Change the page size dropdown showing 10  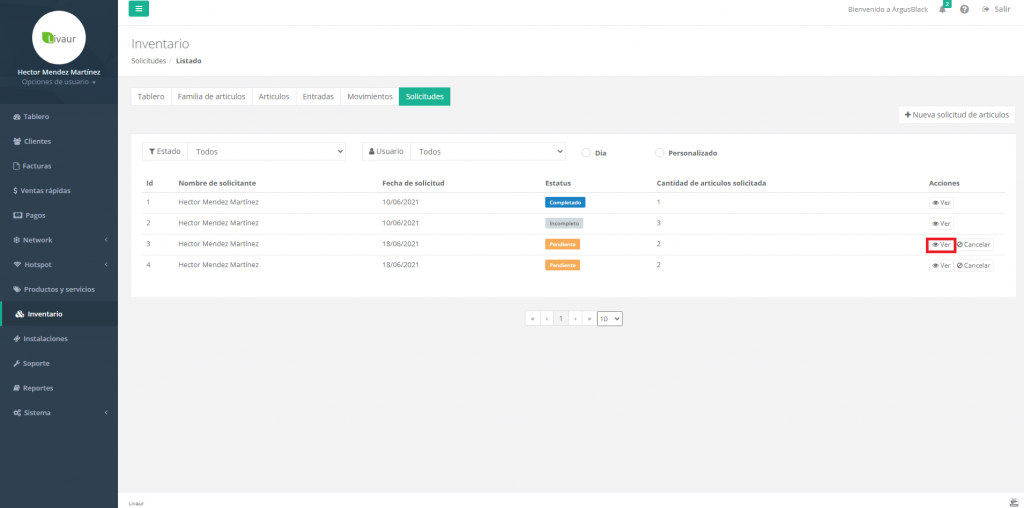(610, 318)
